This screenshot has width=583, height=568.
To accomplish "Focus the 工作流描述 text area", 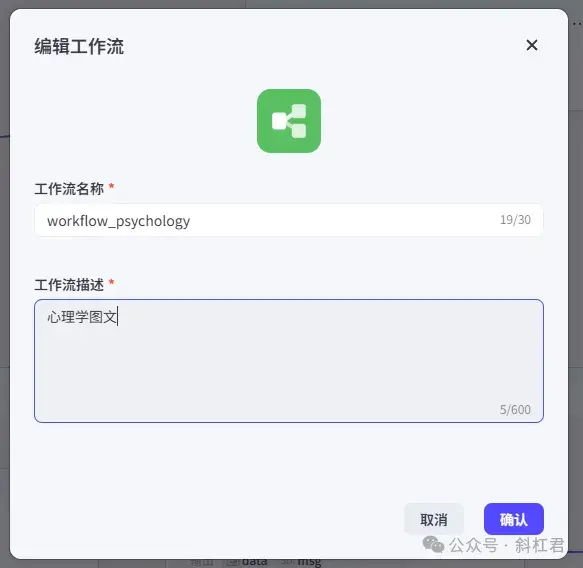I will pos(289,361).
